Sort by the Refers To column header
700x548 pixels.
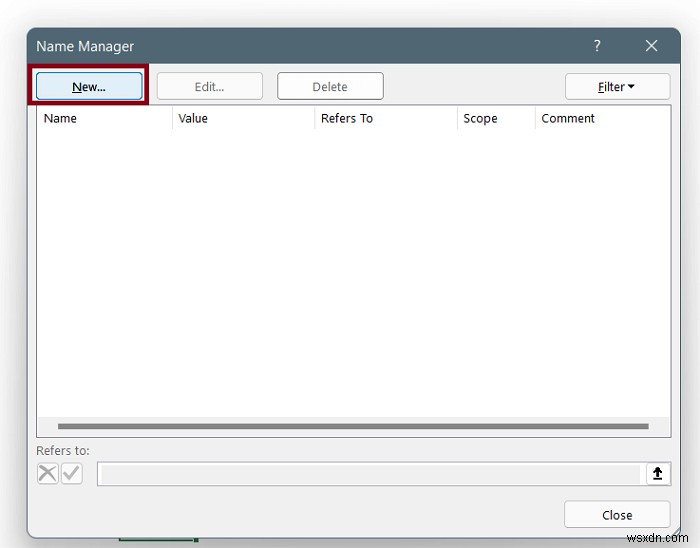[386, 118]
